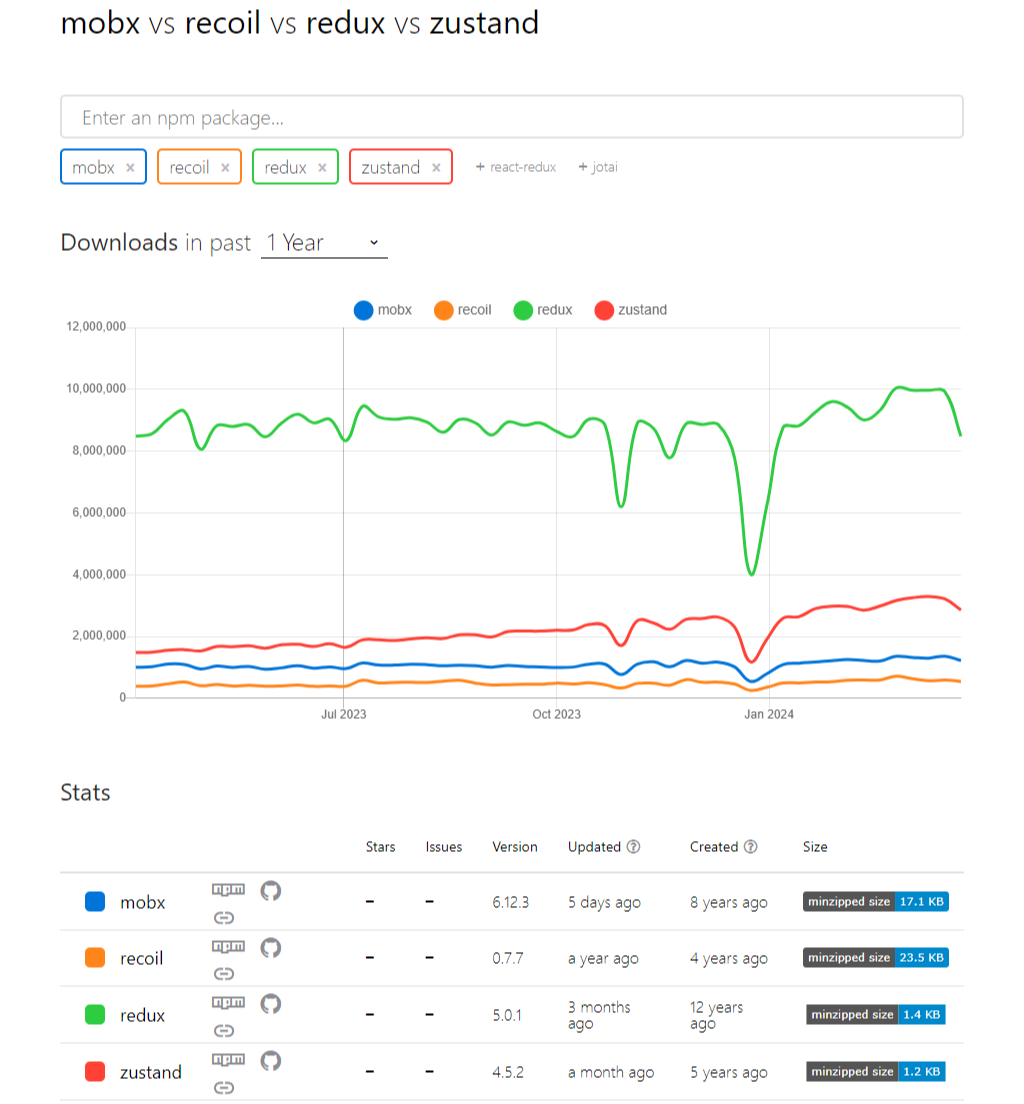
Task: Click the Size column header
Action: coord(815,847)
